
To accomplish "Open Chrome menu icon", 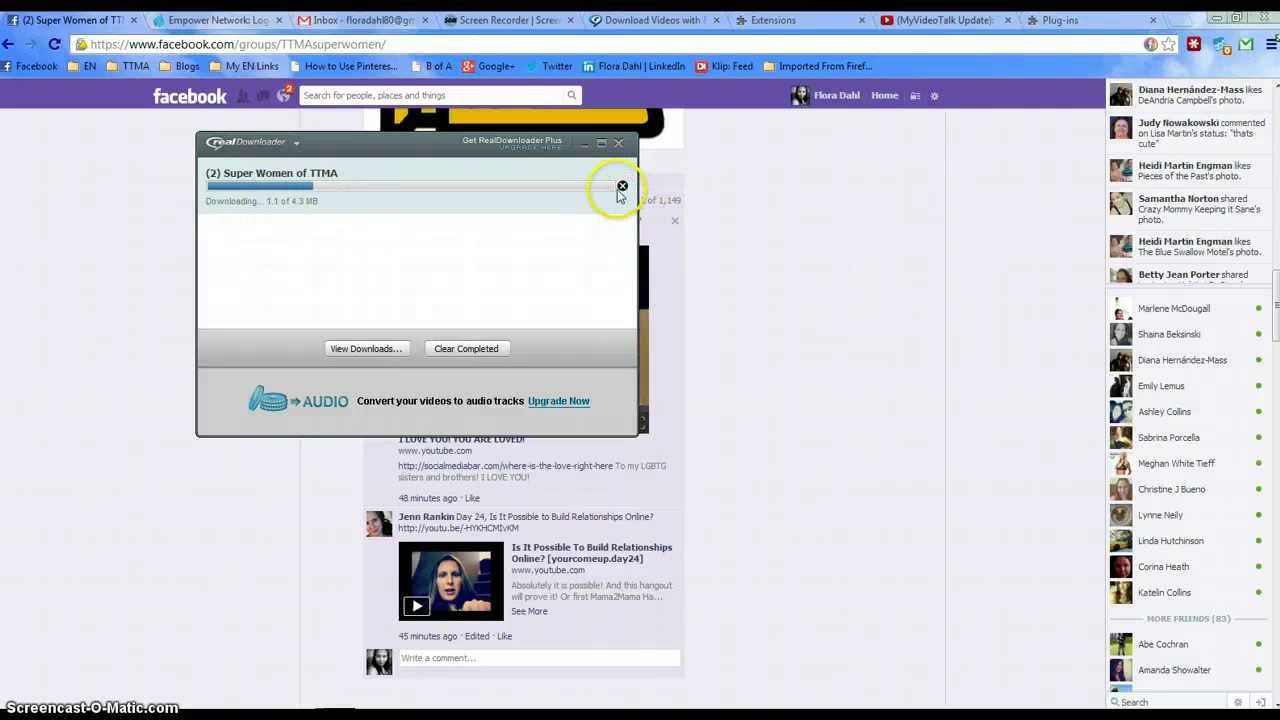I will tap(1271, 44).
